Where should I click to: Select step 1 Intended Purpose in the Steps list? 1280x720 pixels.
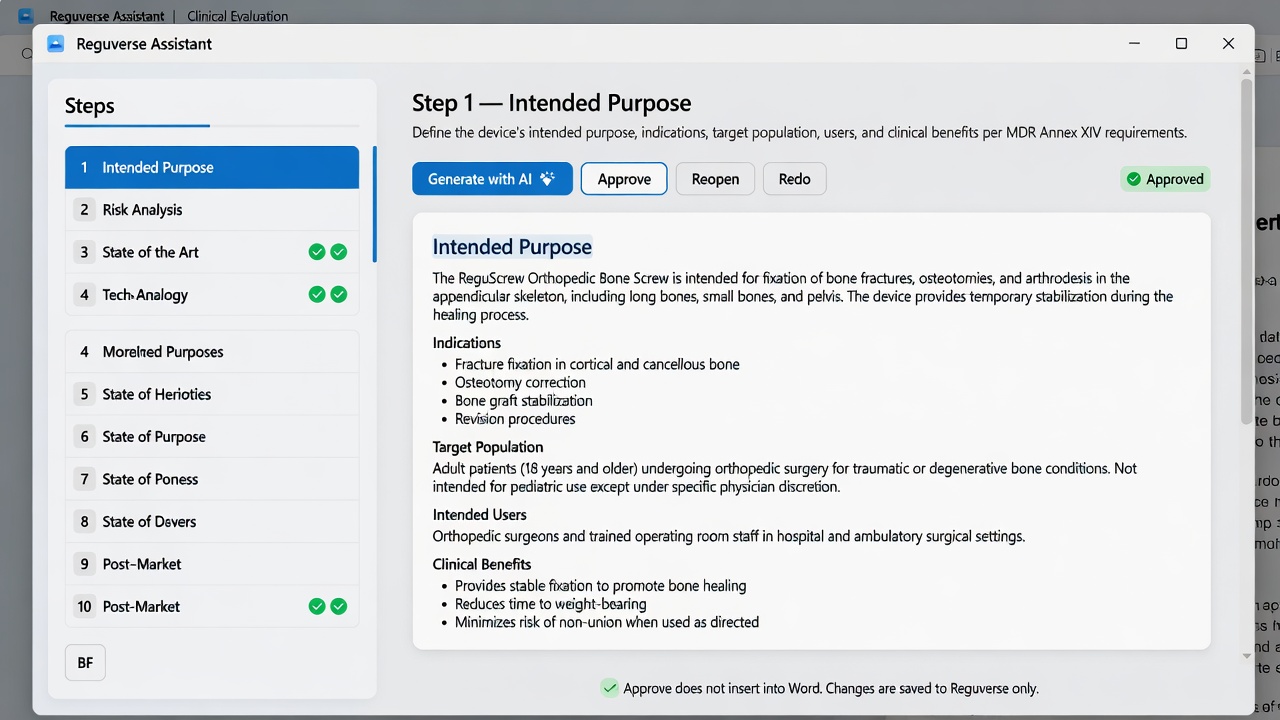point(212,167)
